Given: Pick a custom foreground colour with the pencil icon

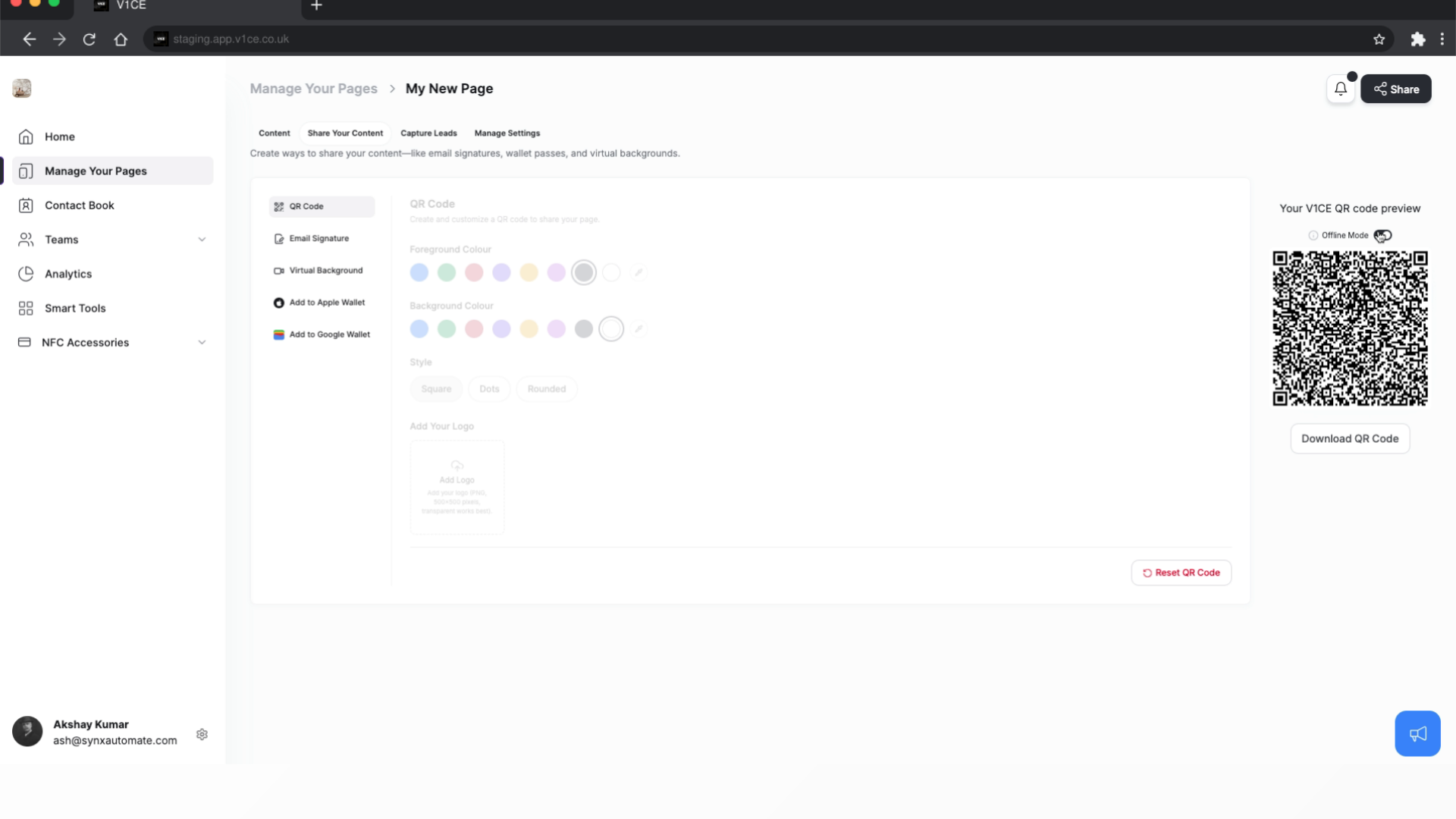Looking at the screenshot, I should point(639,272).
